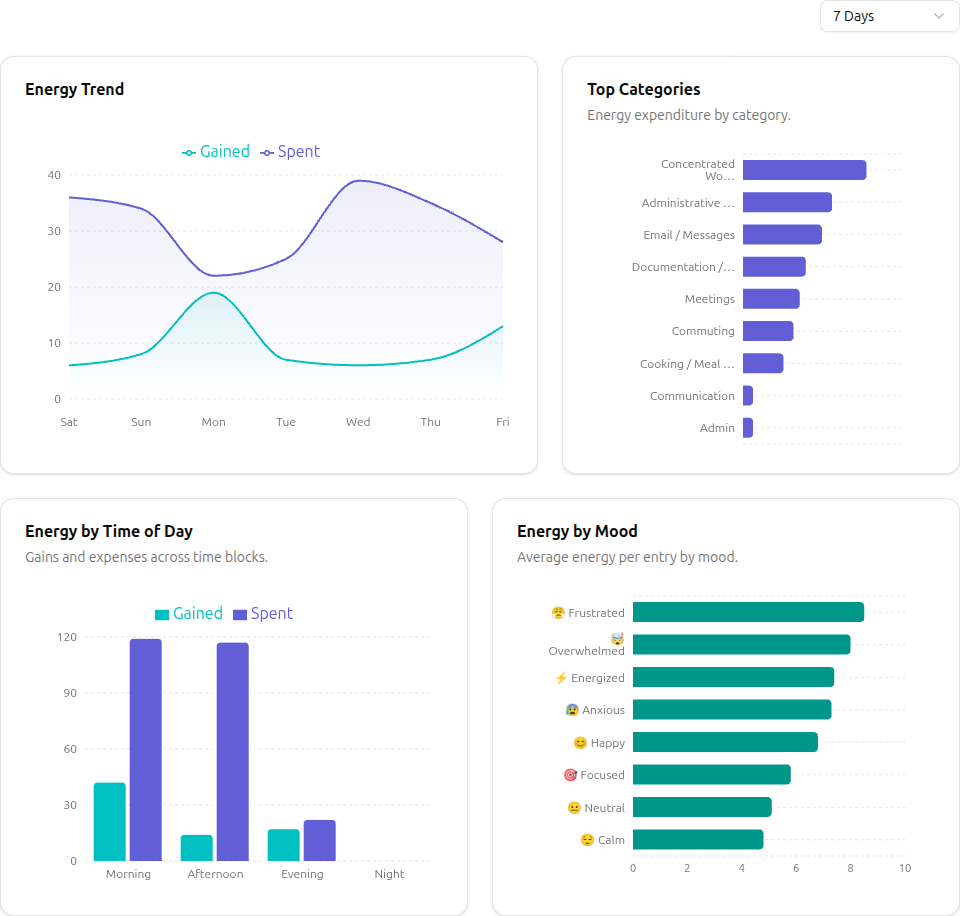Open the 7 Days time range dropdown
960x916 pixels.
889,16
